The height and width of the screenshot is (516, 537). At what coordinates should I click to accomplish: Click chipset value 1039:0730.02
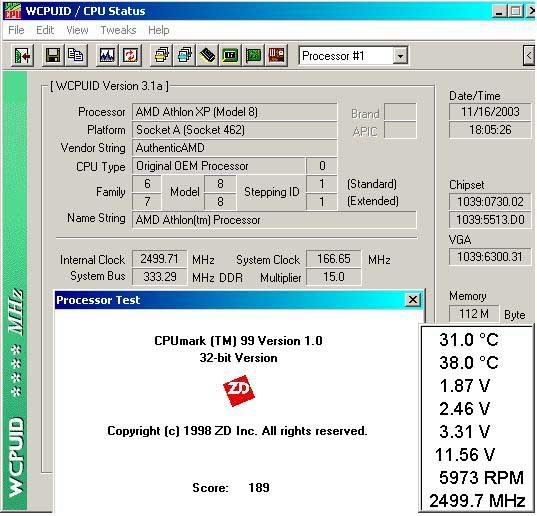pyautogui.click(x=490, y=202)
